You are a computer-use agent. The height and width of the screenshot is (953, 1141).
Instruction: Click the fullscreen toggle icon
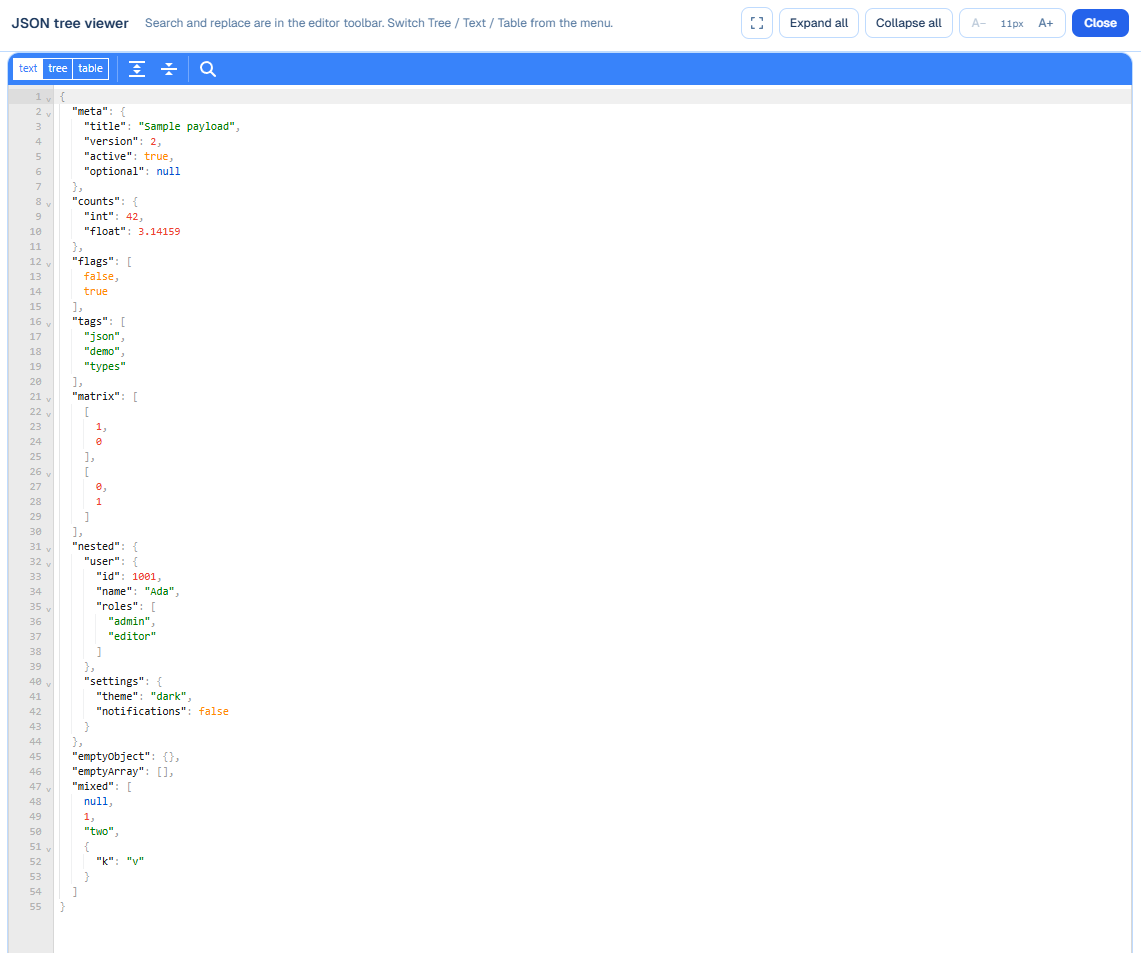[x=757, y=23]
